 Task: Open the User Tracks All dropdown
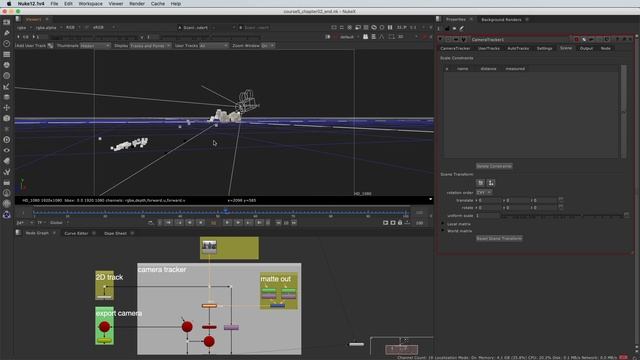coord(213,46)
